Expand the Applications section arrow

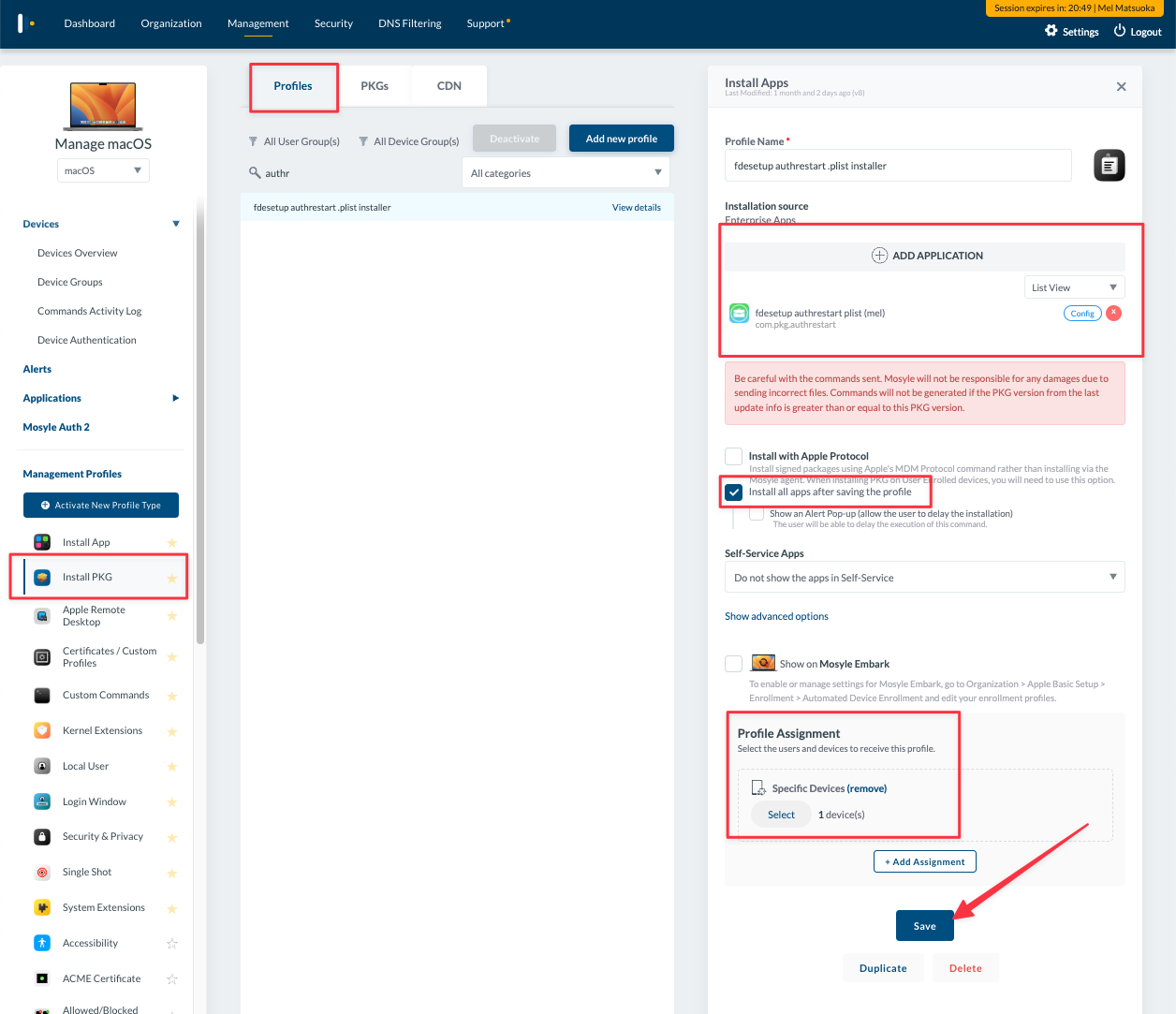pos(176,398)
